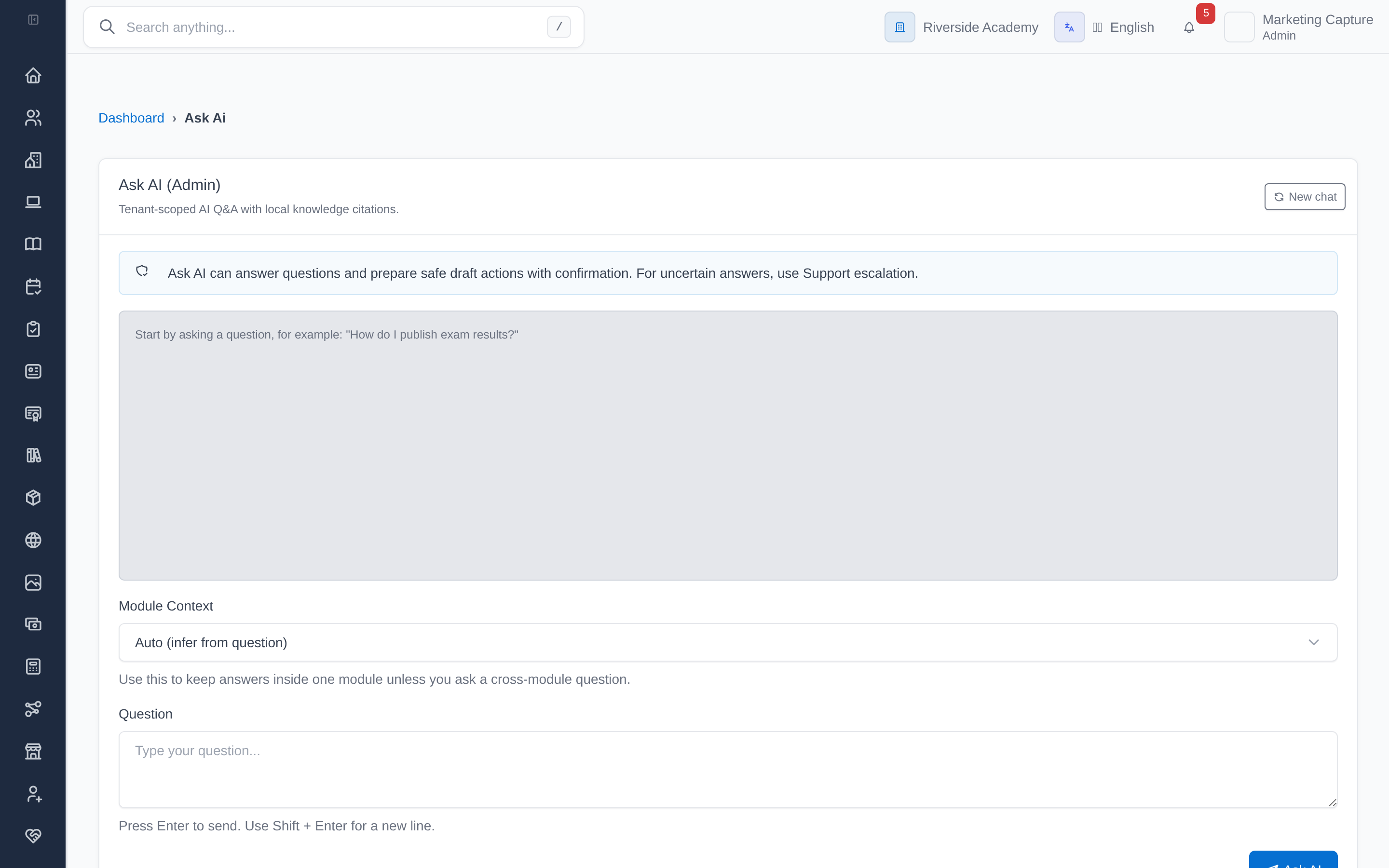1389x868 pixels.
Task: Click the textarea resize handle corner
Action: pyautogui.click(x=1332, y=802)
